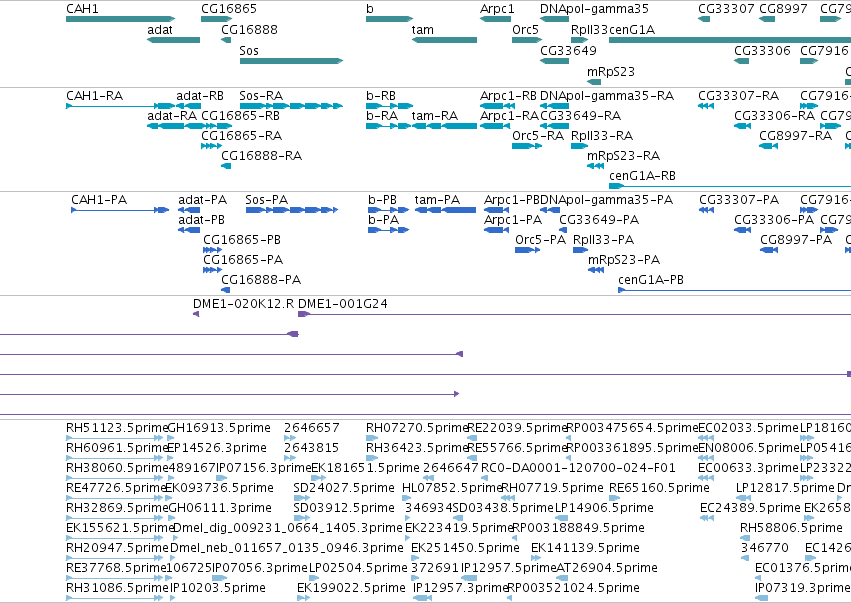Click the teal gene bar beneath "Sos"
The image size is (851, 603).
click(x=291, y=61)
